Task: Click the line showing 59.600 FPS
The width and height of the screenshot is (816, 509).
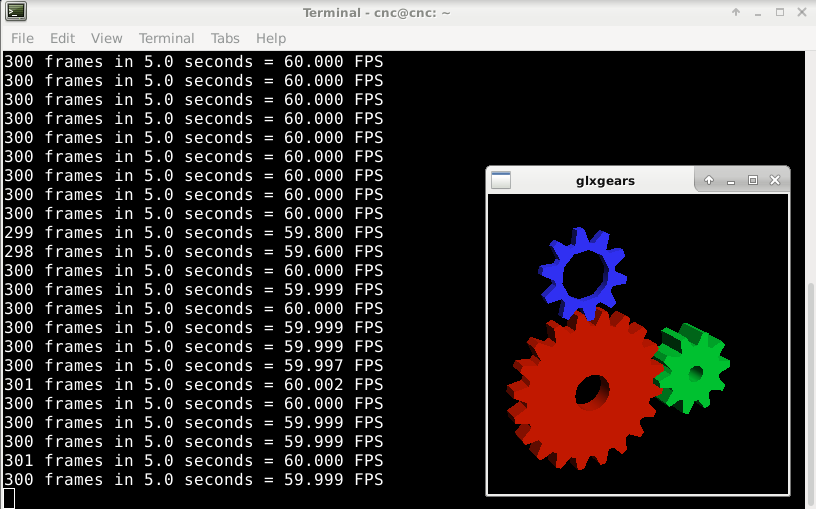Action: tap(194, 252)
